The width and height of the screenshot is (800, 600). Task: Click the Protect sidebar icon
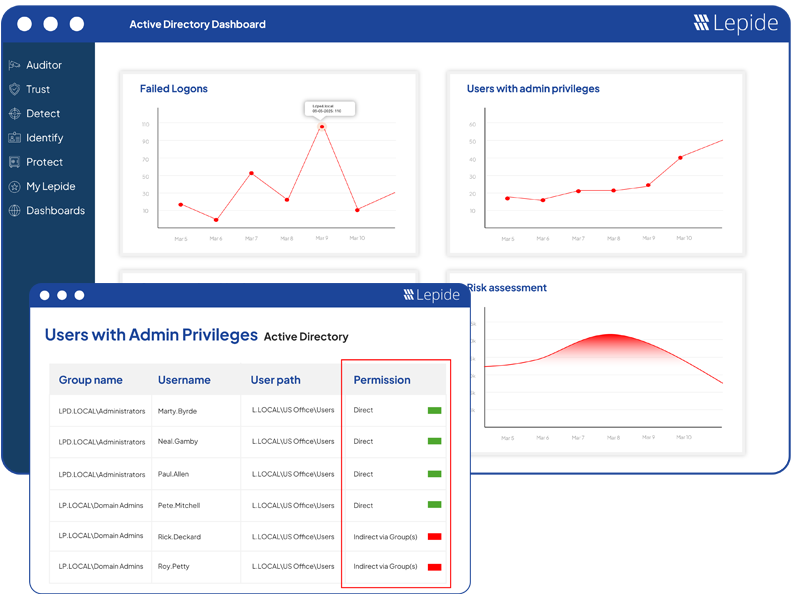(x=14, y=162)
